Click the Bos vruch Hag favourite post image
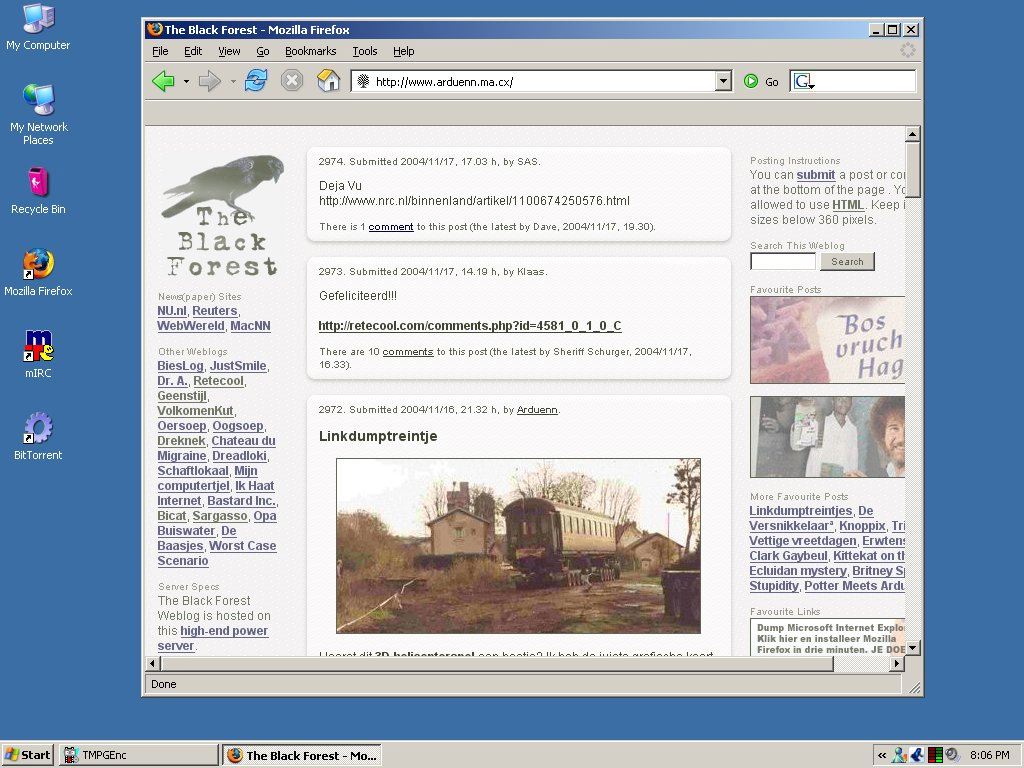 click(x=827, y=340)
